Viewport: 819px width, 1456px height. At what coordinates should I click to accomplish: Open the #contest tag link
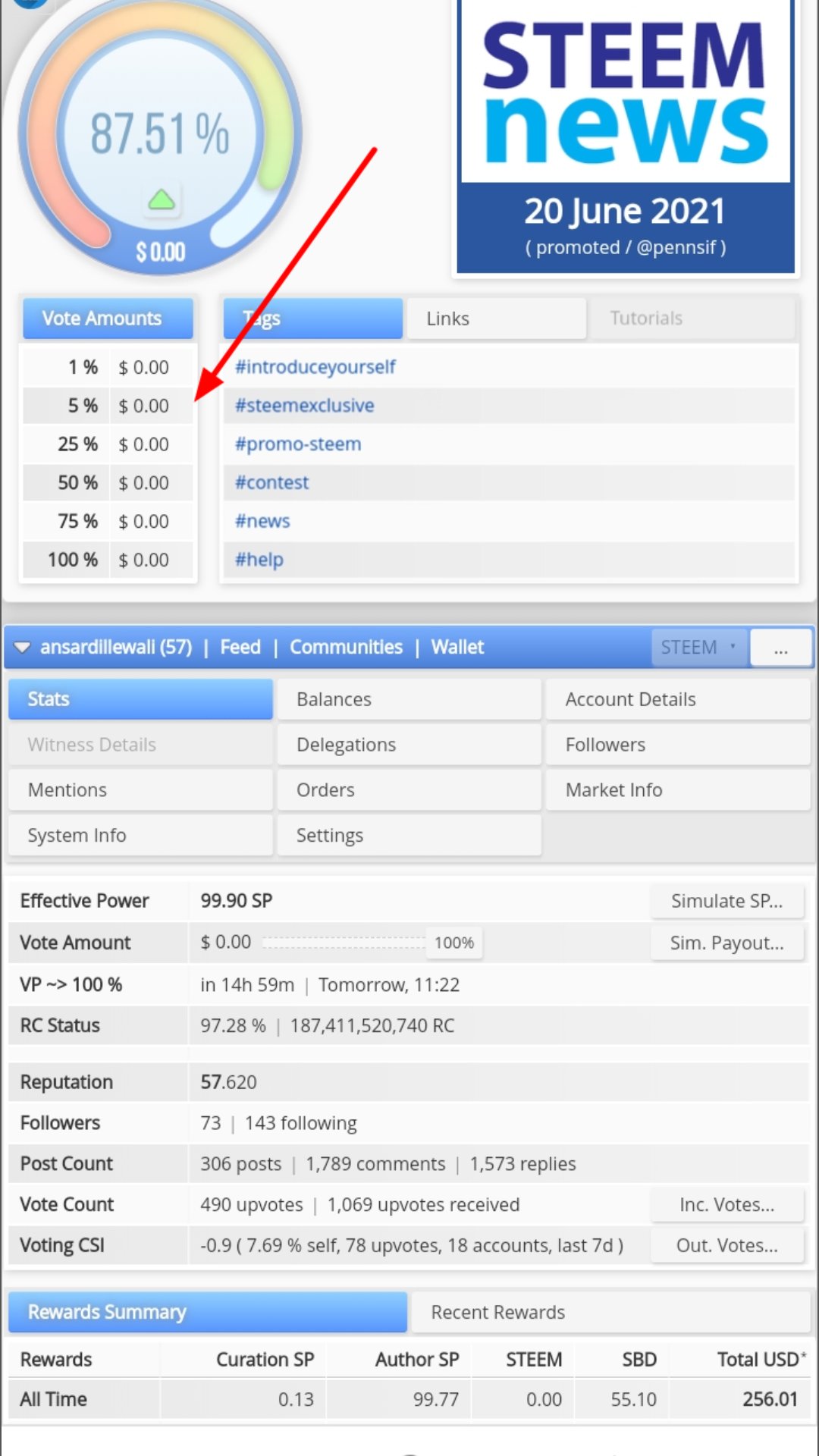click(272, 483)
